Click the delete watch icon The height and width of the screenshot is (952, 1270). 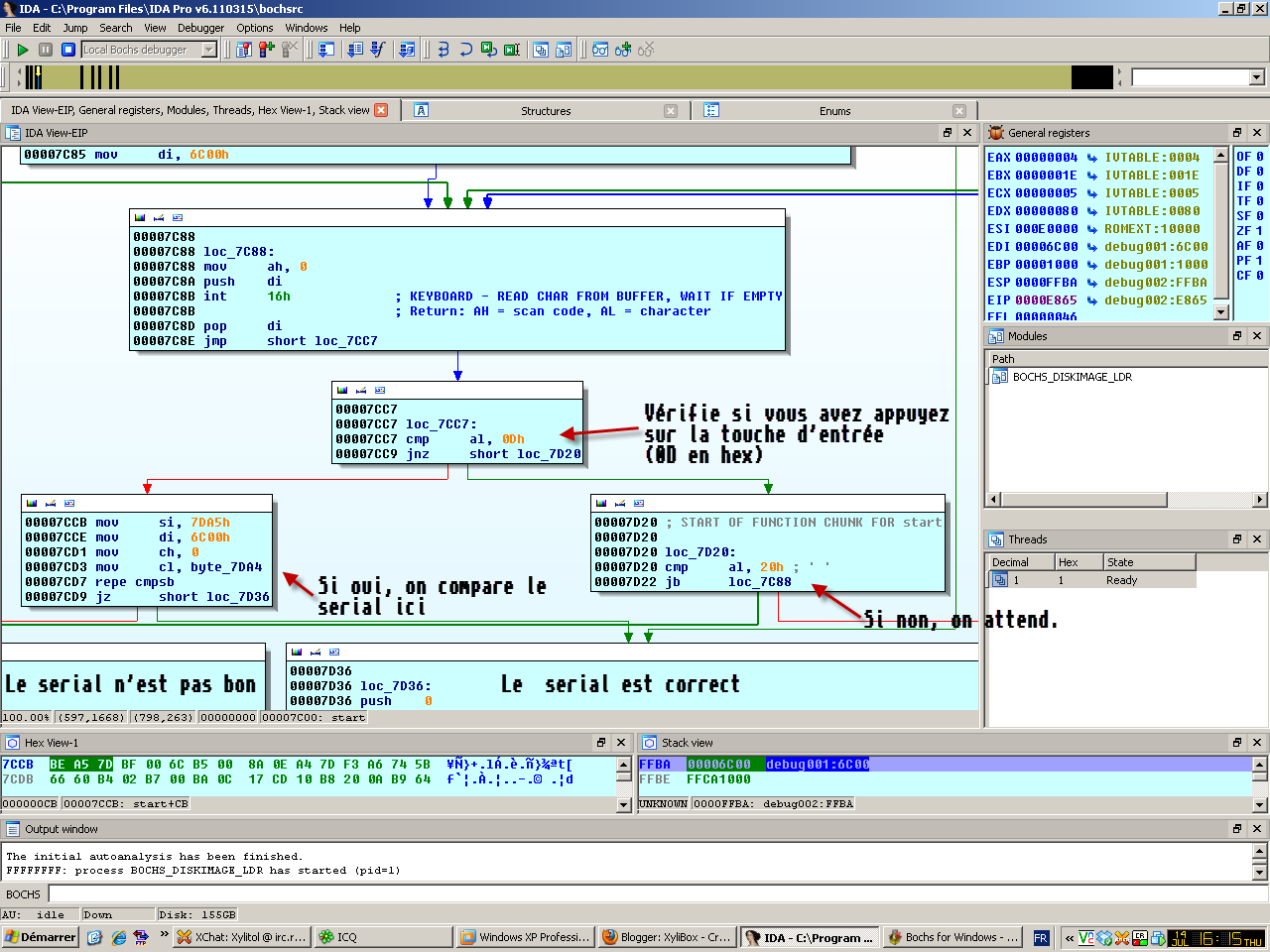(x=646, y=50)
